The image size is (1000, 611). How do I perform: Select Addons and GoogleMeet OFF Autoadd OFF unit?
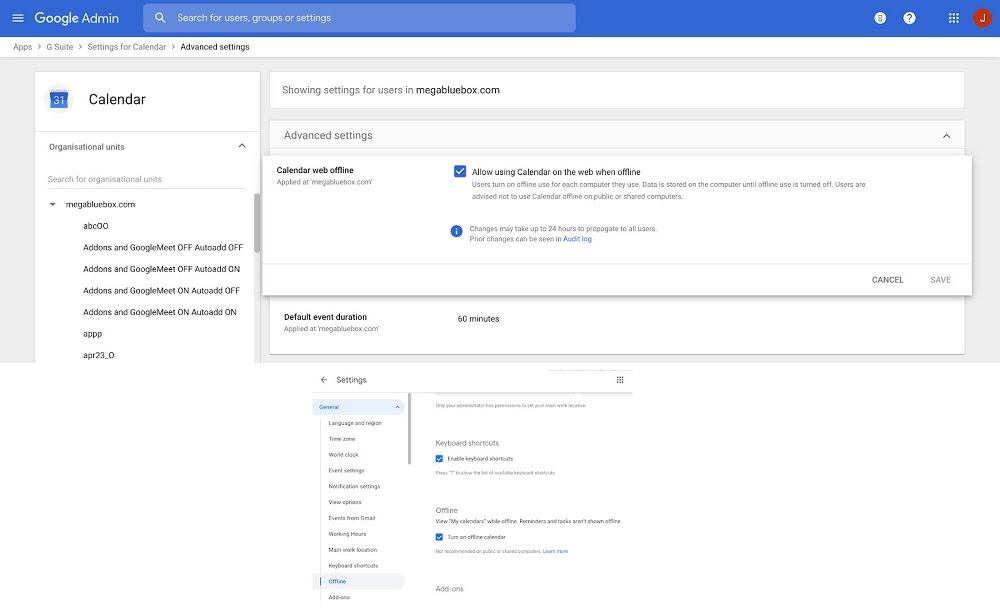(x=163, y=247)
